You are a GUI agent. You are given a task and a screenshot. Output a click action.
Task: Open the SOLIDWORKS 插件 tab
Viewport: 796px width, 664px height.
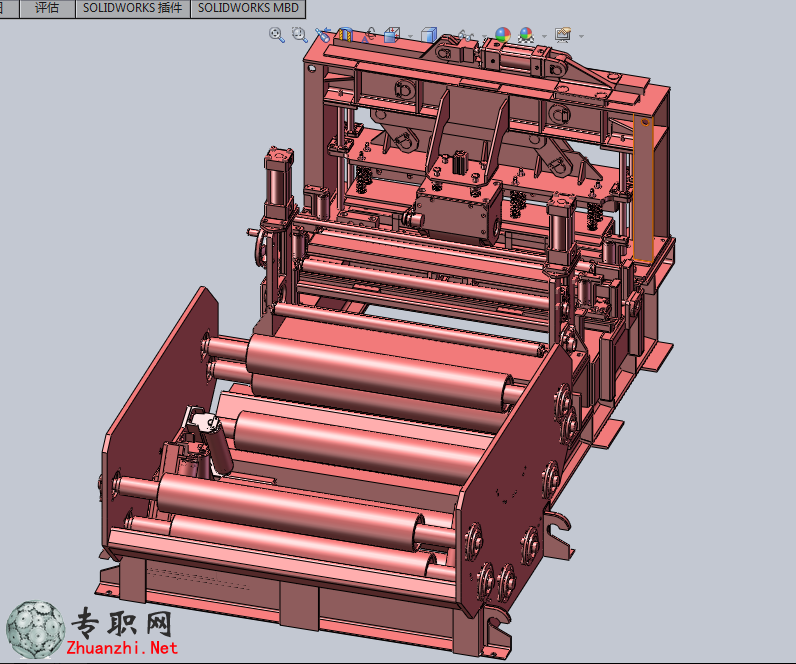click(133, 8)
